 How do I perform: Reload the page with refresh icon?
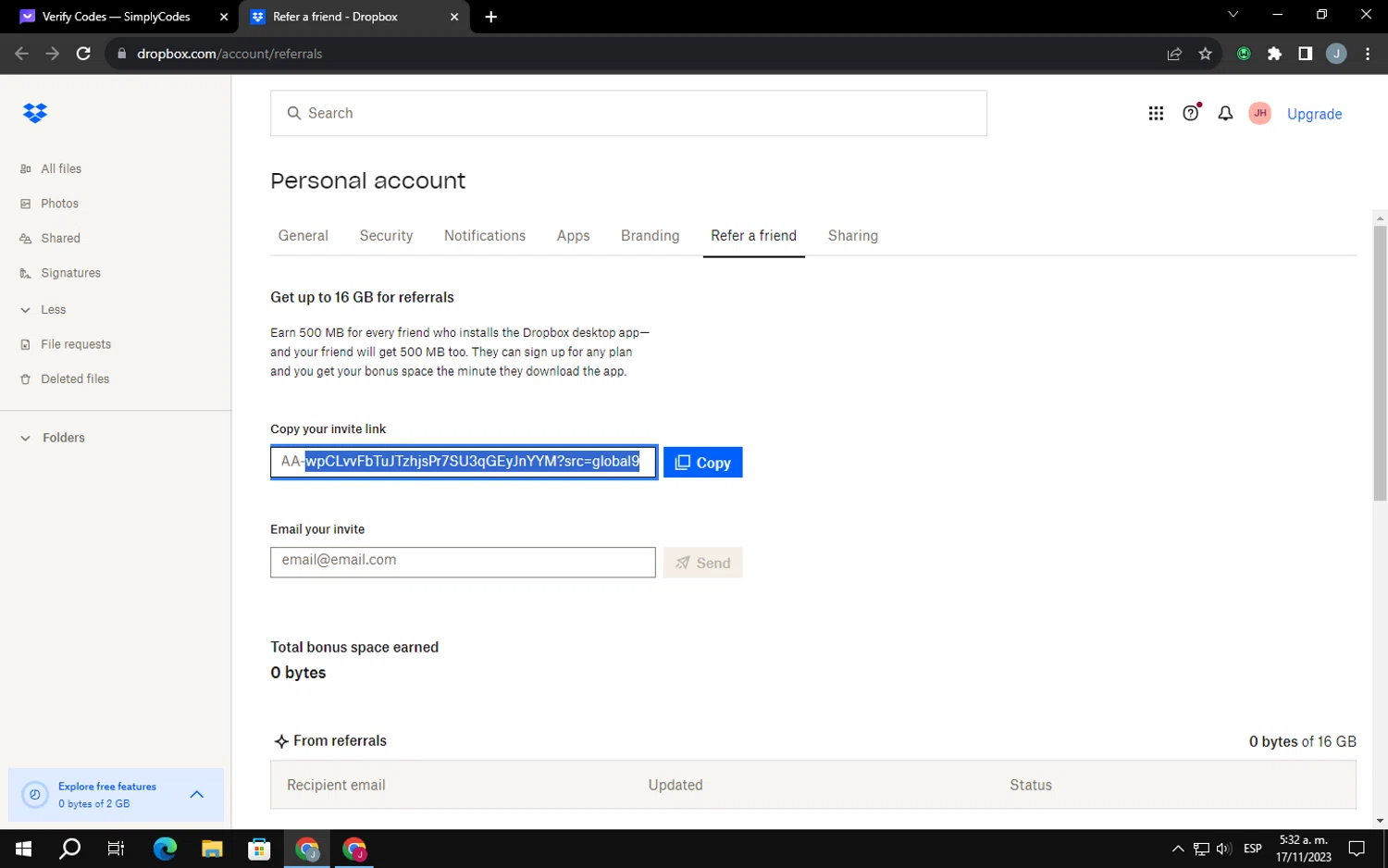(x=83, y=54)
